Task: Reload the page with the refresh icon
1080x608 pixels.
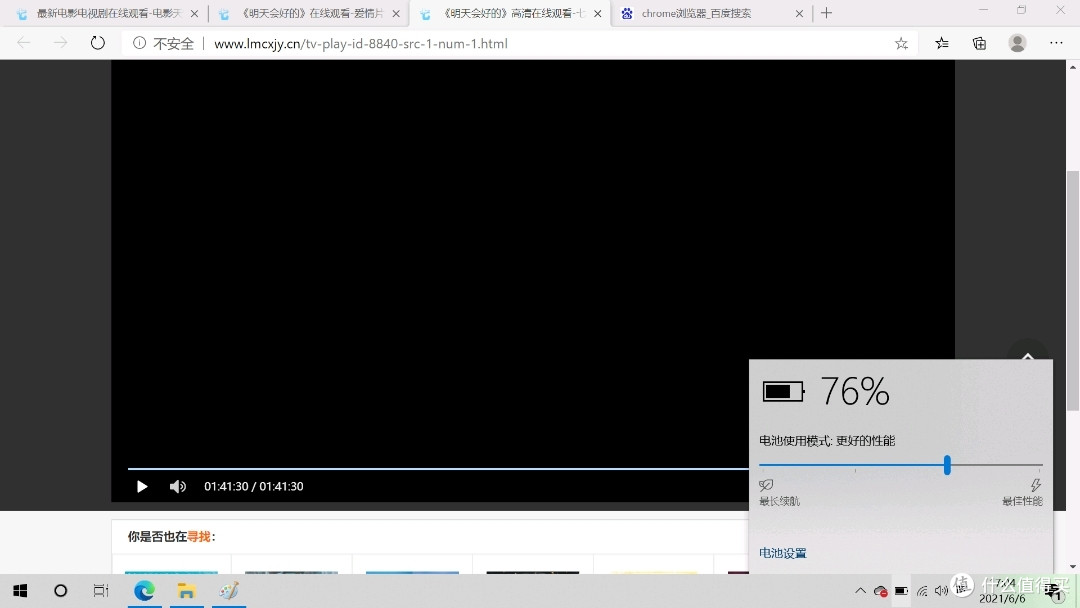Action: coord(98,43)
